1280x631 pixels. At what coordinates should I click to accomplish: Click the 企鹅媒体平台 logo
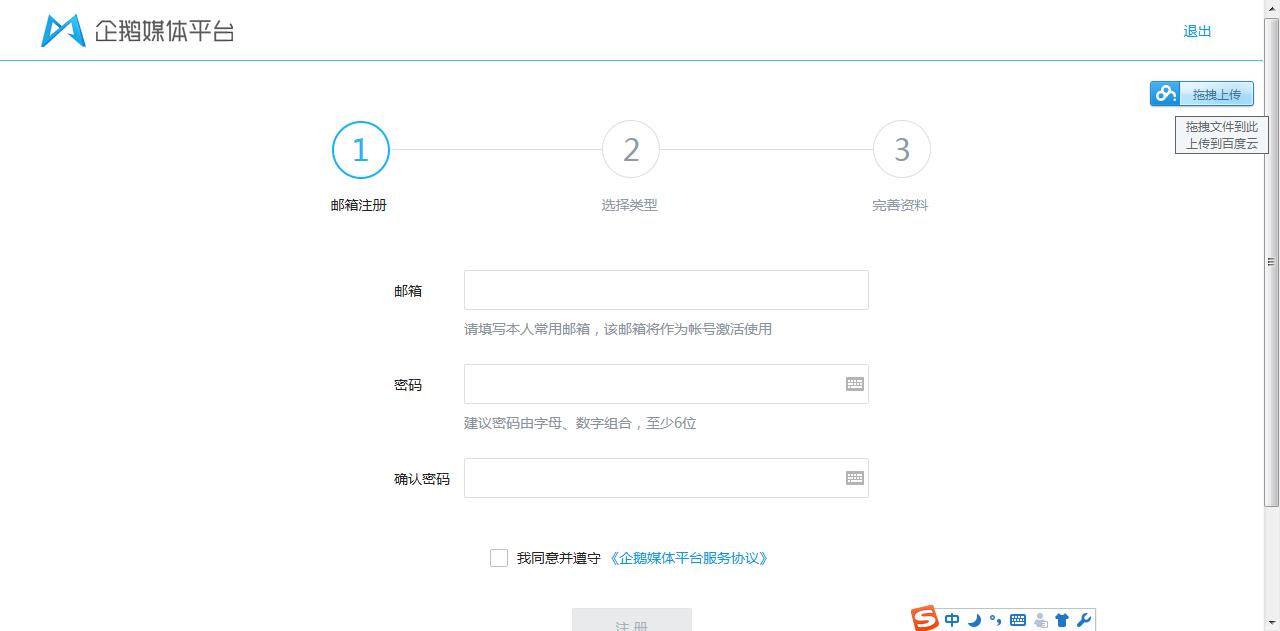137,30
